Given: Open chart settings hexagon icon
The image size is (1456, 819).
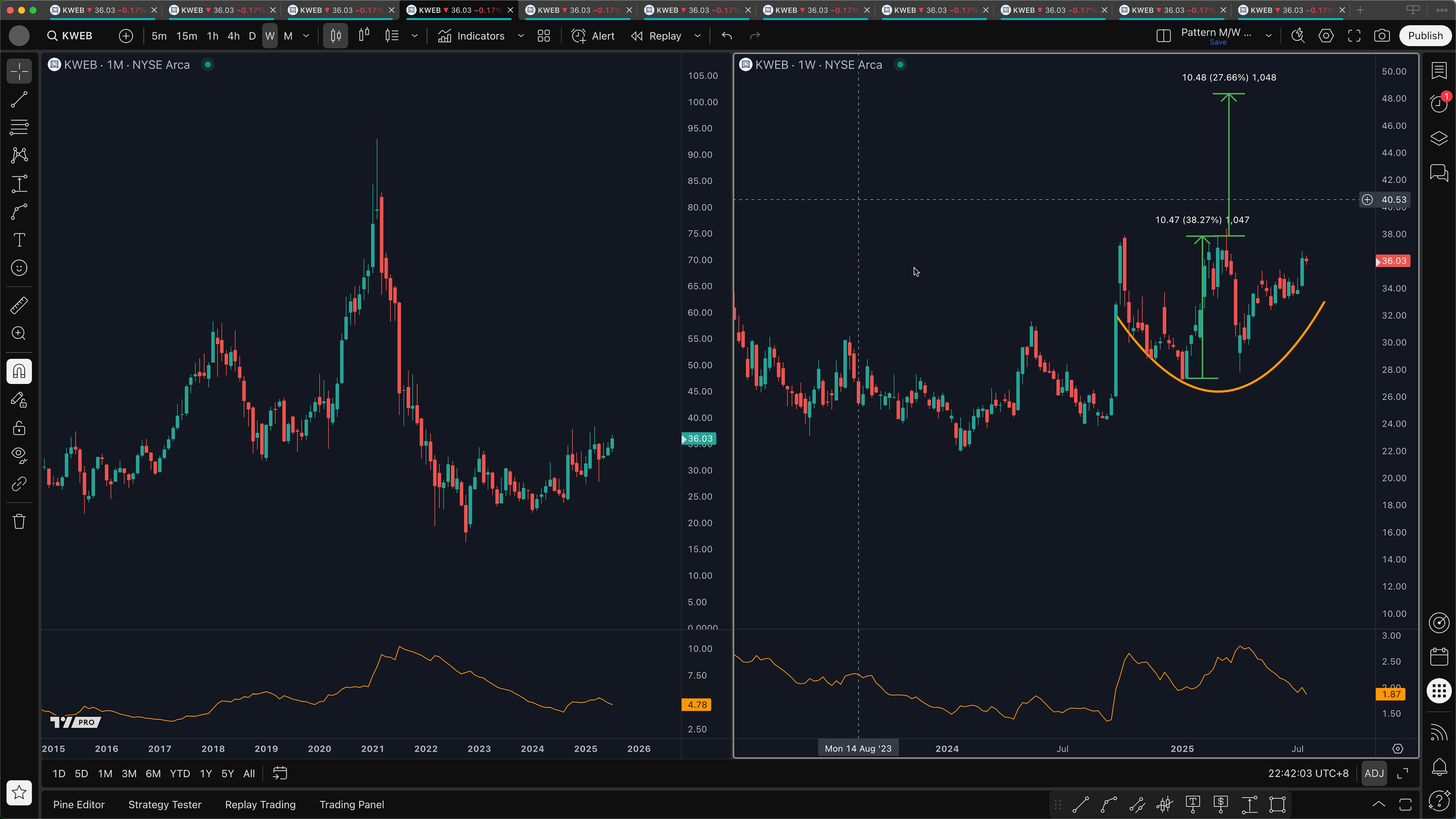Looking at the screenshot, I should [1326, 36].
